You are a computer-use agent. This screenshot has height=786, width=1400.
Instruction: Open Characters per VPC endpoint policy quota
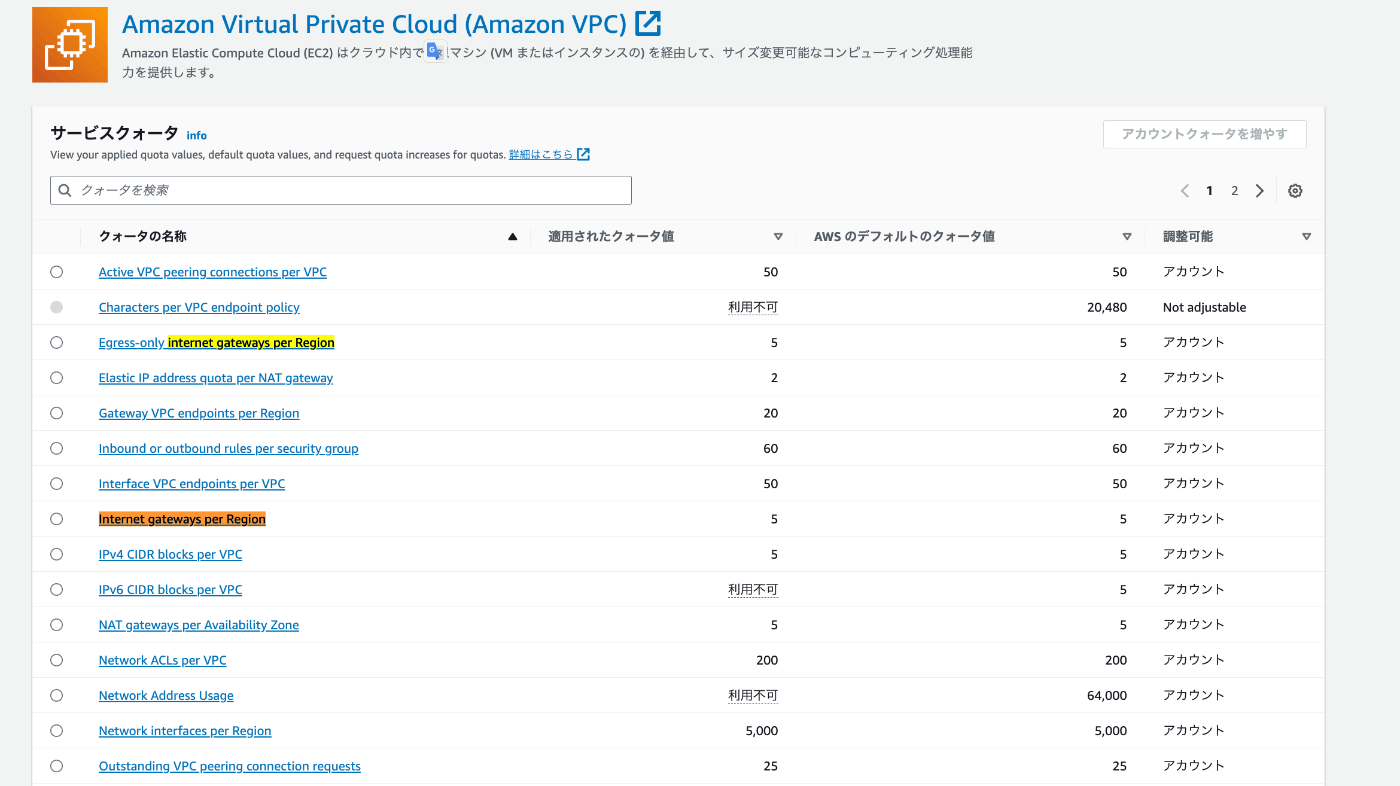199,307
